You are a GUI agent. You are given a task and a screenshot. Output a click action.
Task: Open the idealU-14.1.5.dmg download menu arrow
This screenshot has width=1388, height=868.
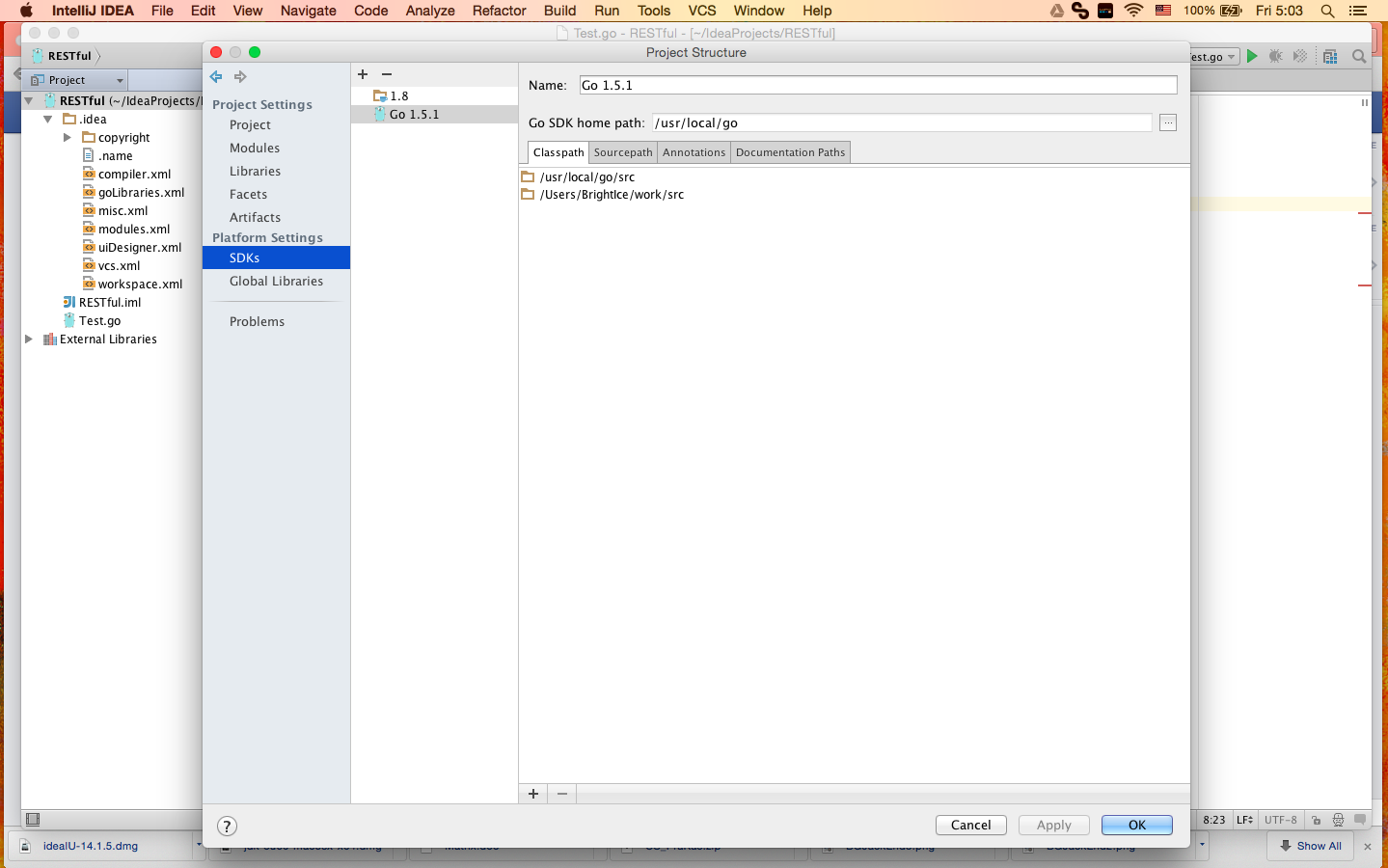pyautogui.click(x=199, y=845)
